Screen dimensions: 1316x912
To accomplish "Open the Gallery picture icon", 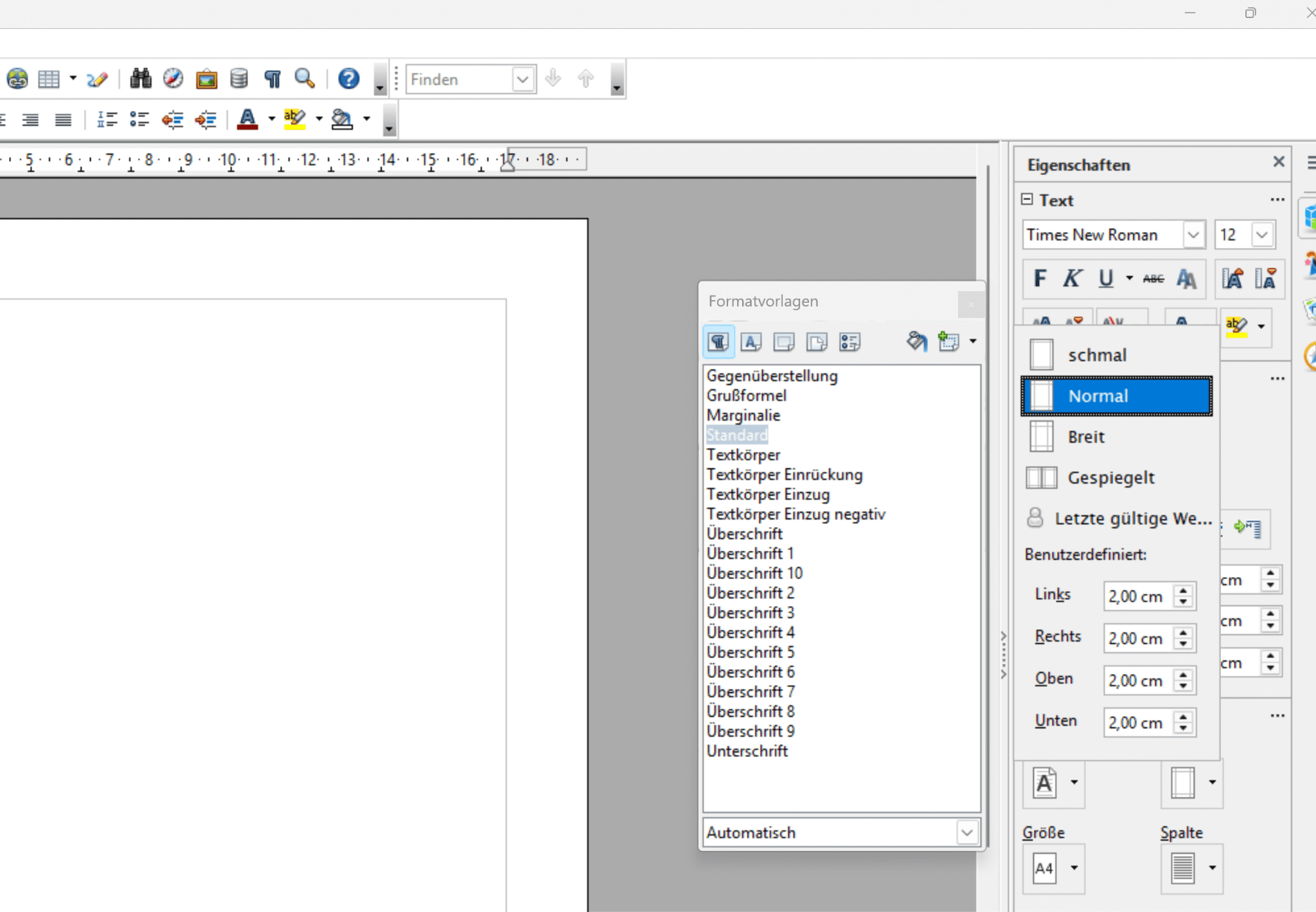I will pos(206,79).
